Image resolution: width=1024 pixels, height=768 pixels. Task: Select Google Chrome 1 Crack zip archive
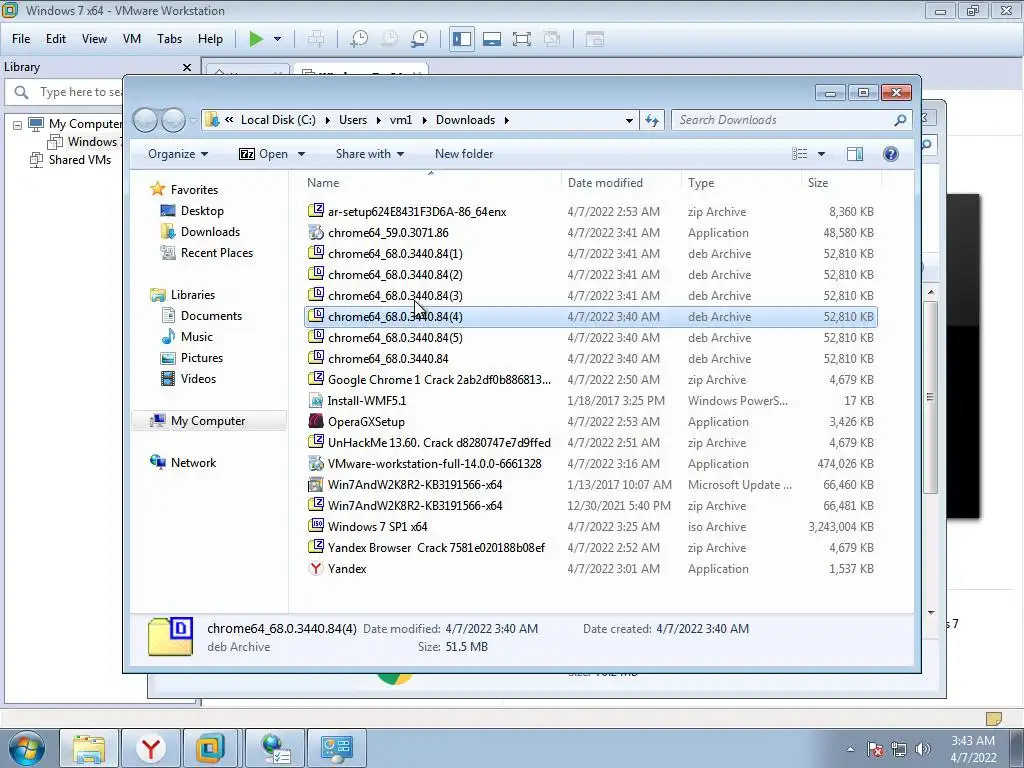pyautogui.click(x=590, y=379)
